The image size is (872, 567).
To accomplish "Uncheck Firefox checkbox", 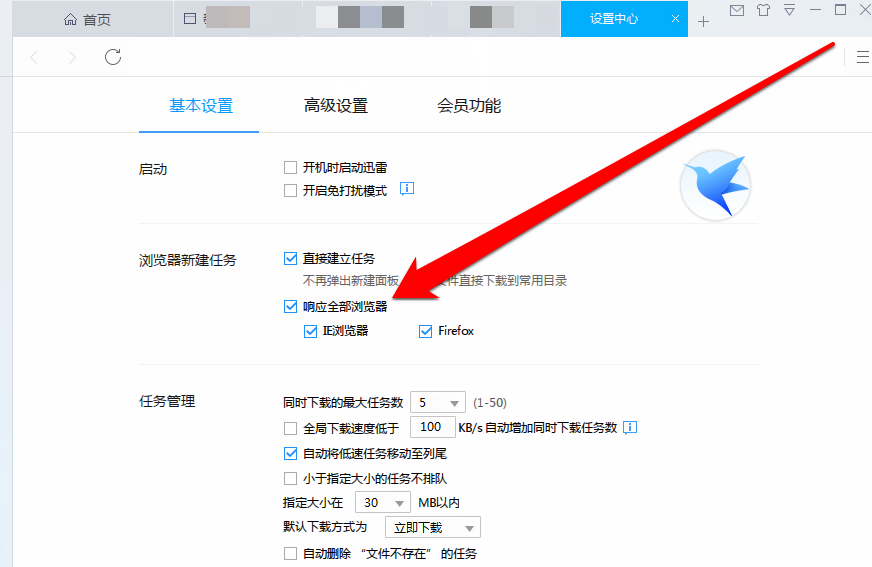I will click(x=425, y=331).
